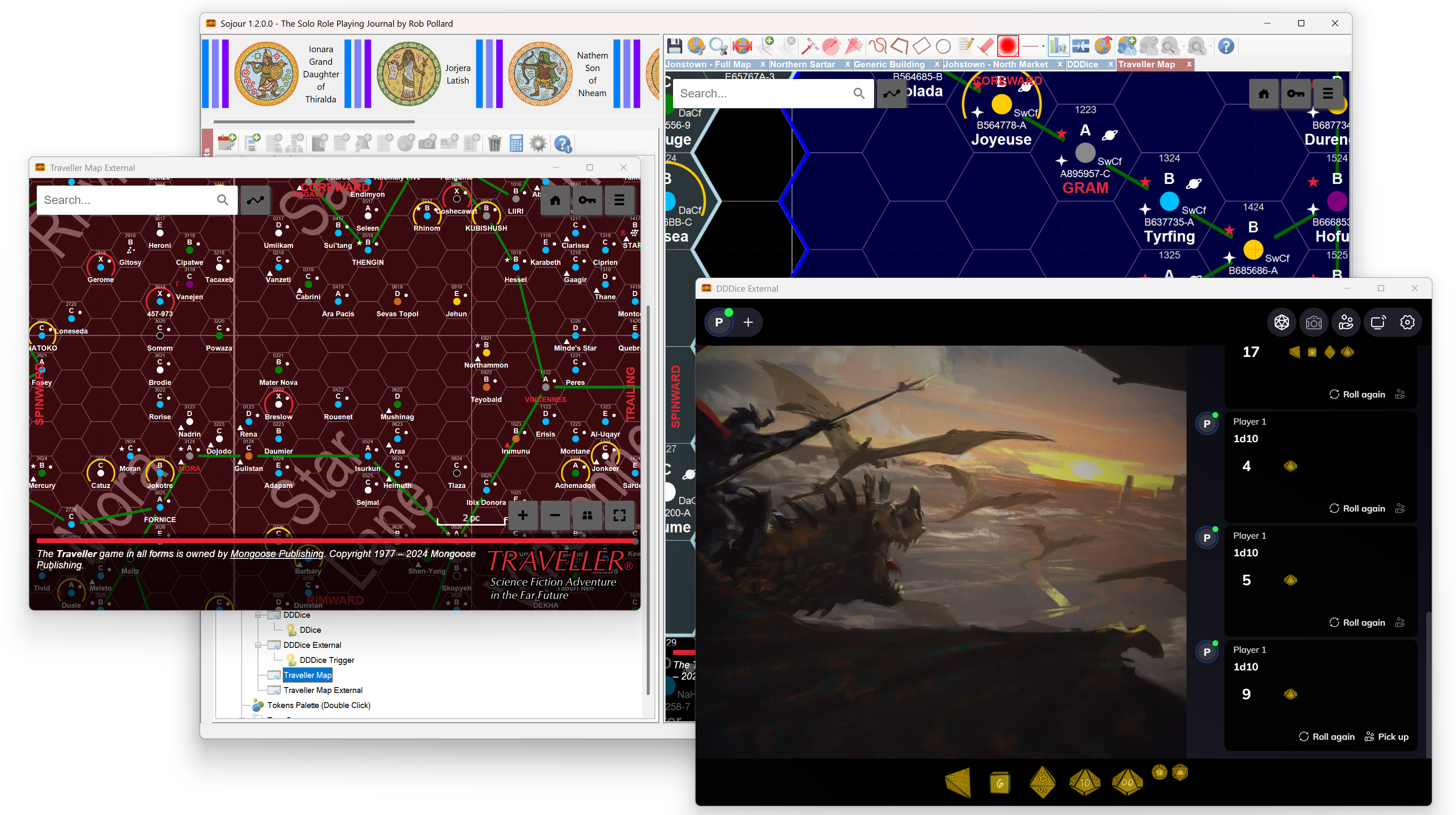Switch to the Northern Sartar tab

click(x=802, y=64)
